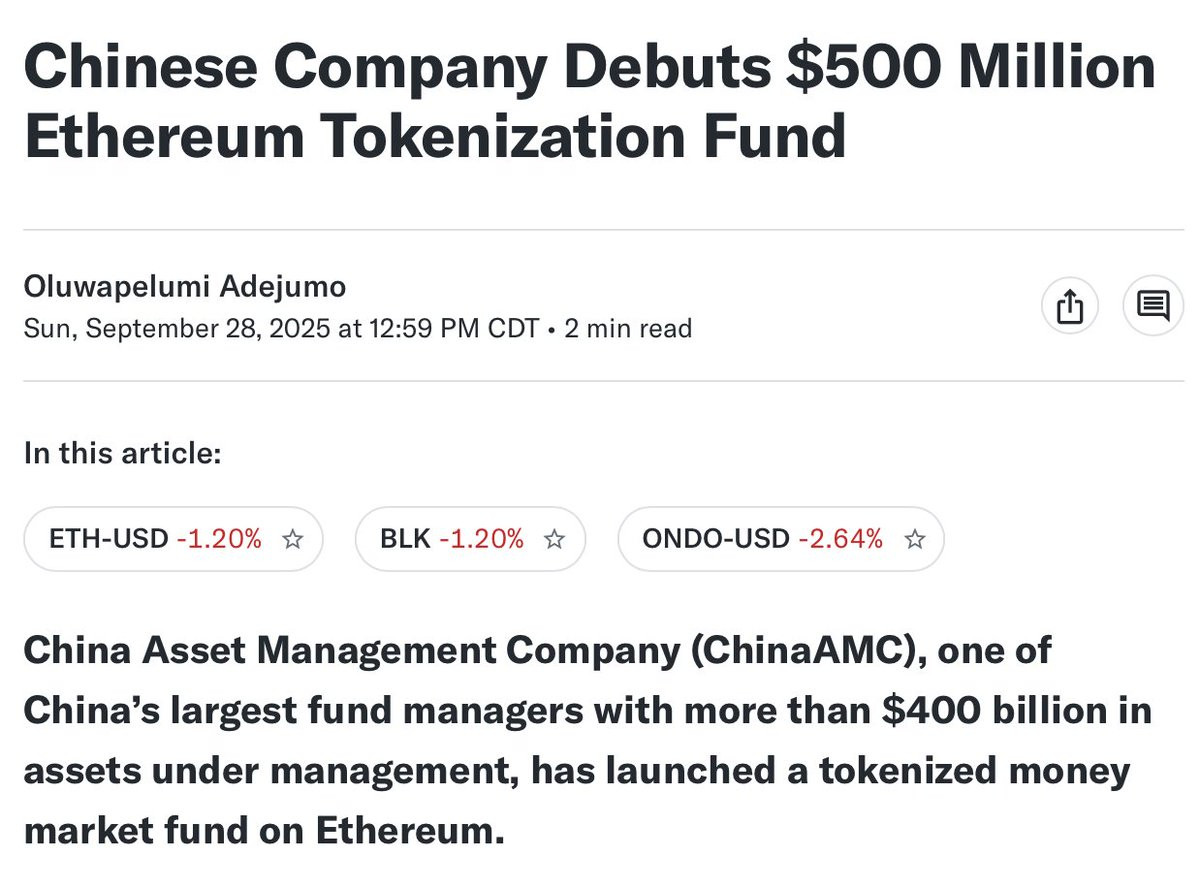Click the ETH-USD -1.20% price change

point(219,539)
